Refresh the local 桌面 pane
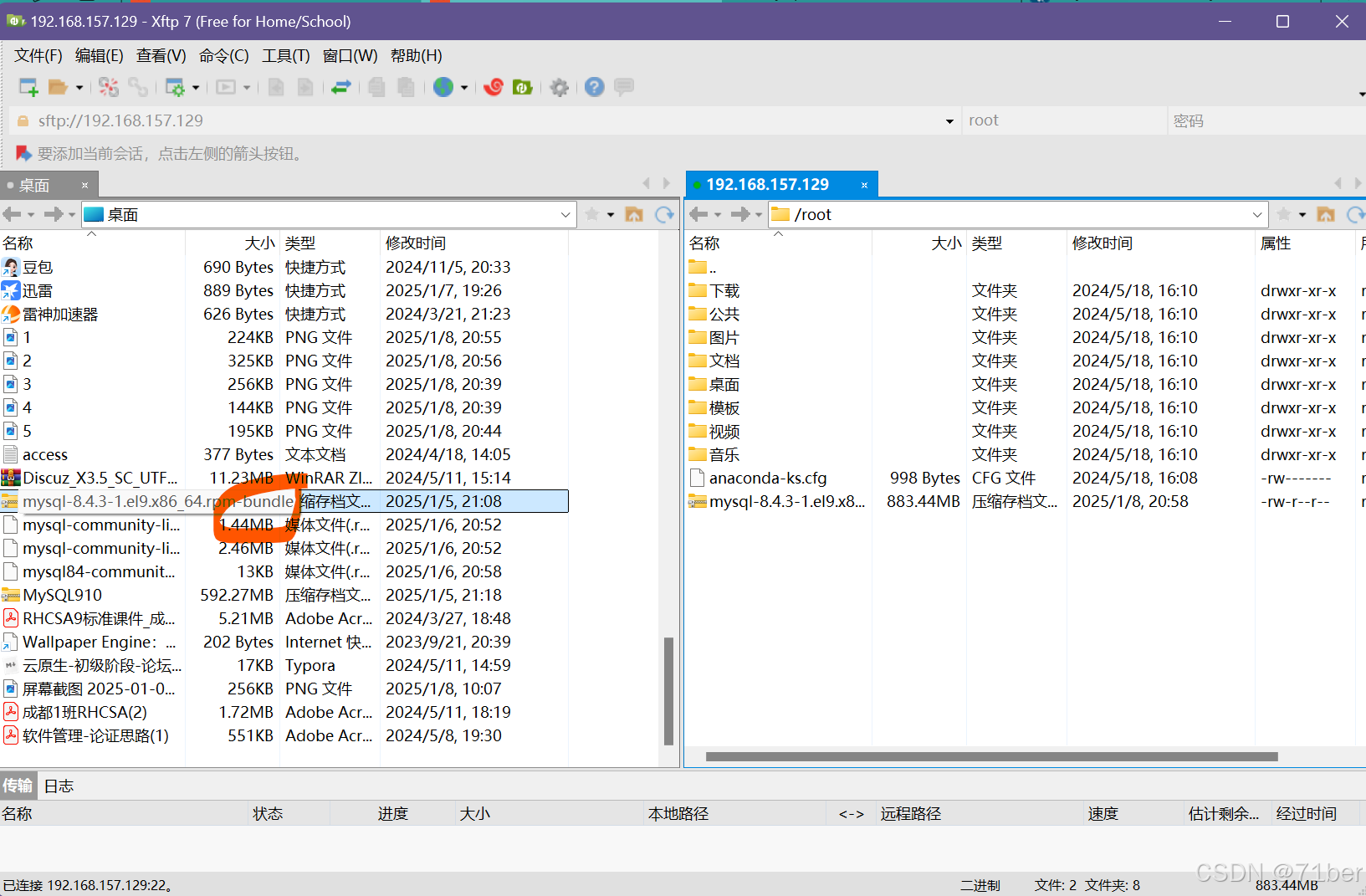Image resolution: width=1366 pixels, height=896 pixels. [665, 215]
